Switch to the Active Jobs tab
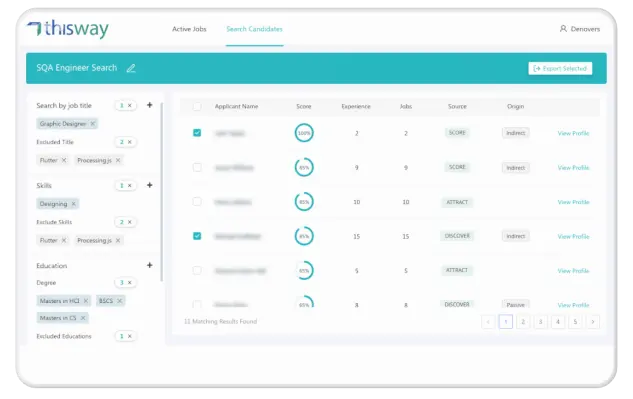 point(189,29)
